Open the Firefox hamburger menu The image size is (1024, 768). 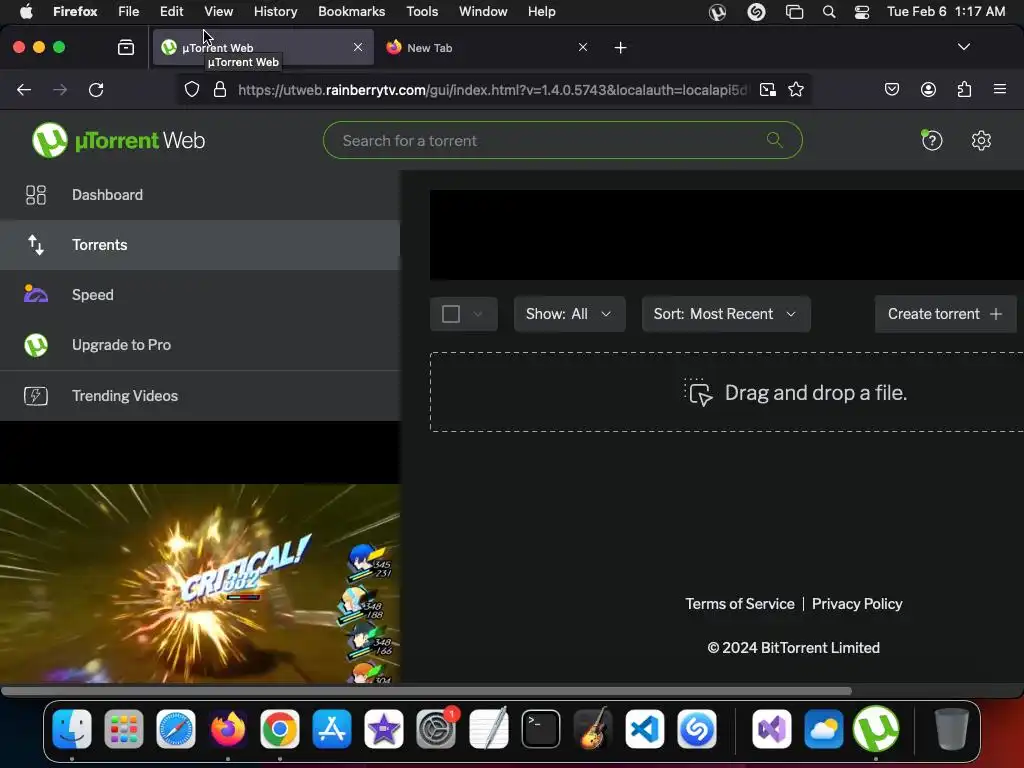click(x=999, y=89)
